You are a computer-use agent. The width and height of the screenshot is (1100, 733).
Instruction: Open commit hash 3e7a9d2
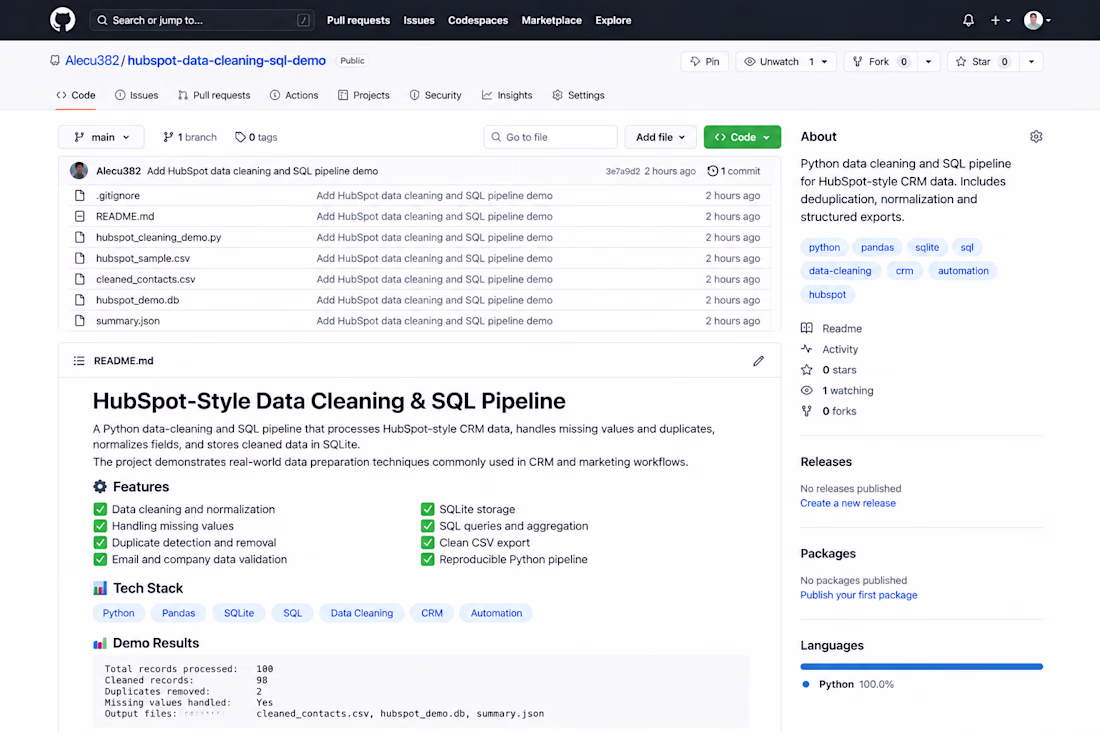[x=622, y=171]
